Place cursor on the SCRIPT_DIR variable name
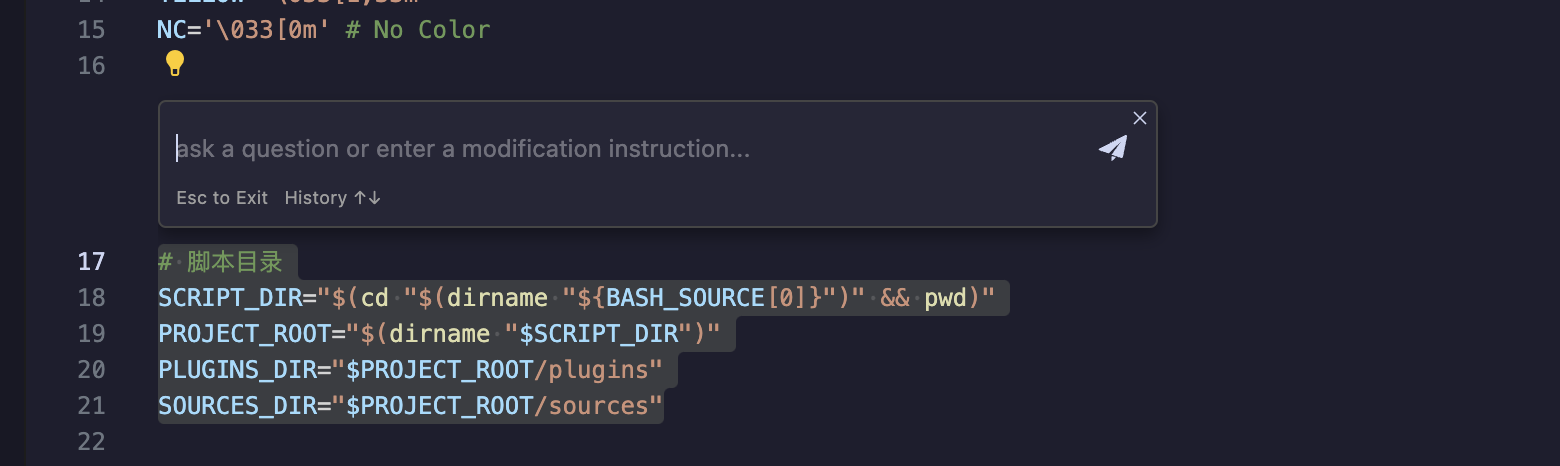This screenshot has height=466, width=1560. coord(230,298)
